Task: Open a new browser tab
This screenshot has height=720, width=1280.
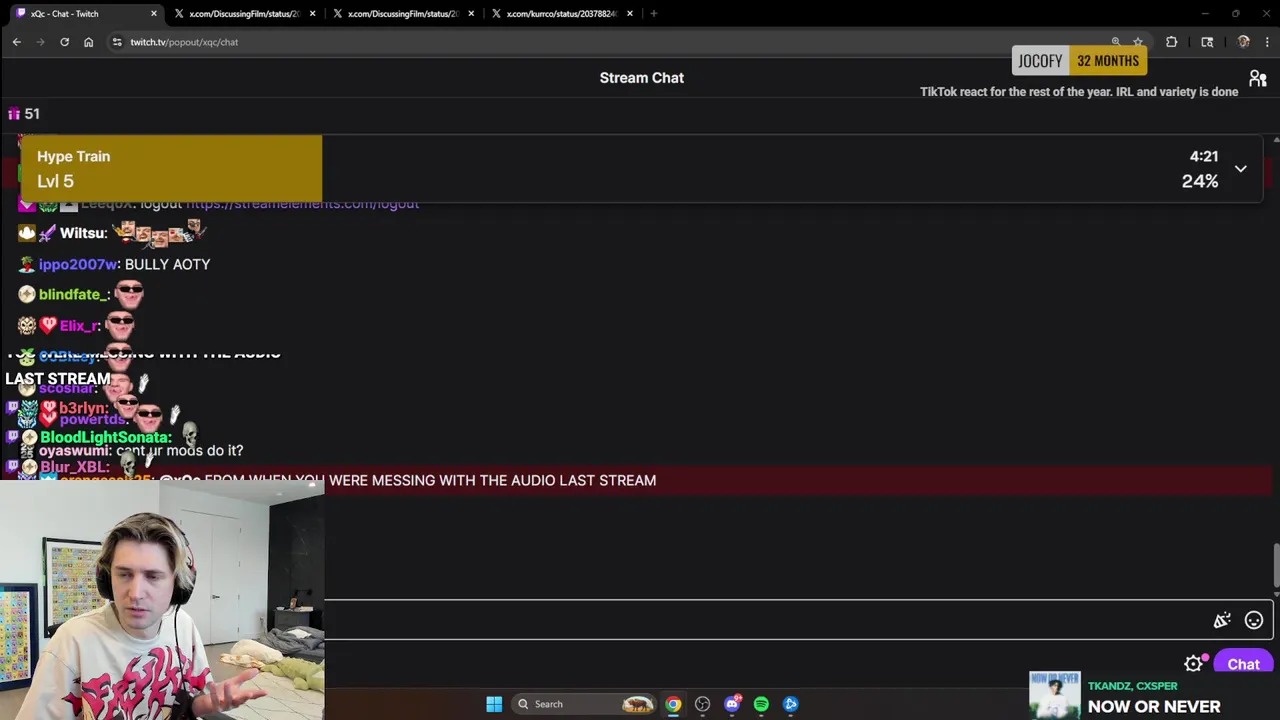Action: [654, 14]
